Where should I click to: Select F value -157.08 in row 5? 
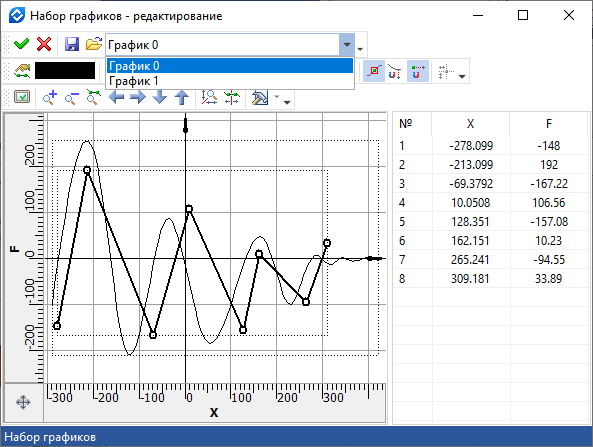coord(549,222)
